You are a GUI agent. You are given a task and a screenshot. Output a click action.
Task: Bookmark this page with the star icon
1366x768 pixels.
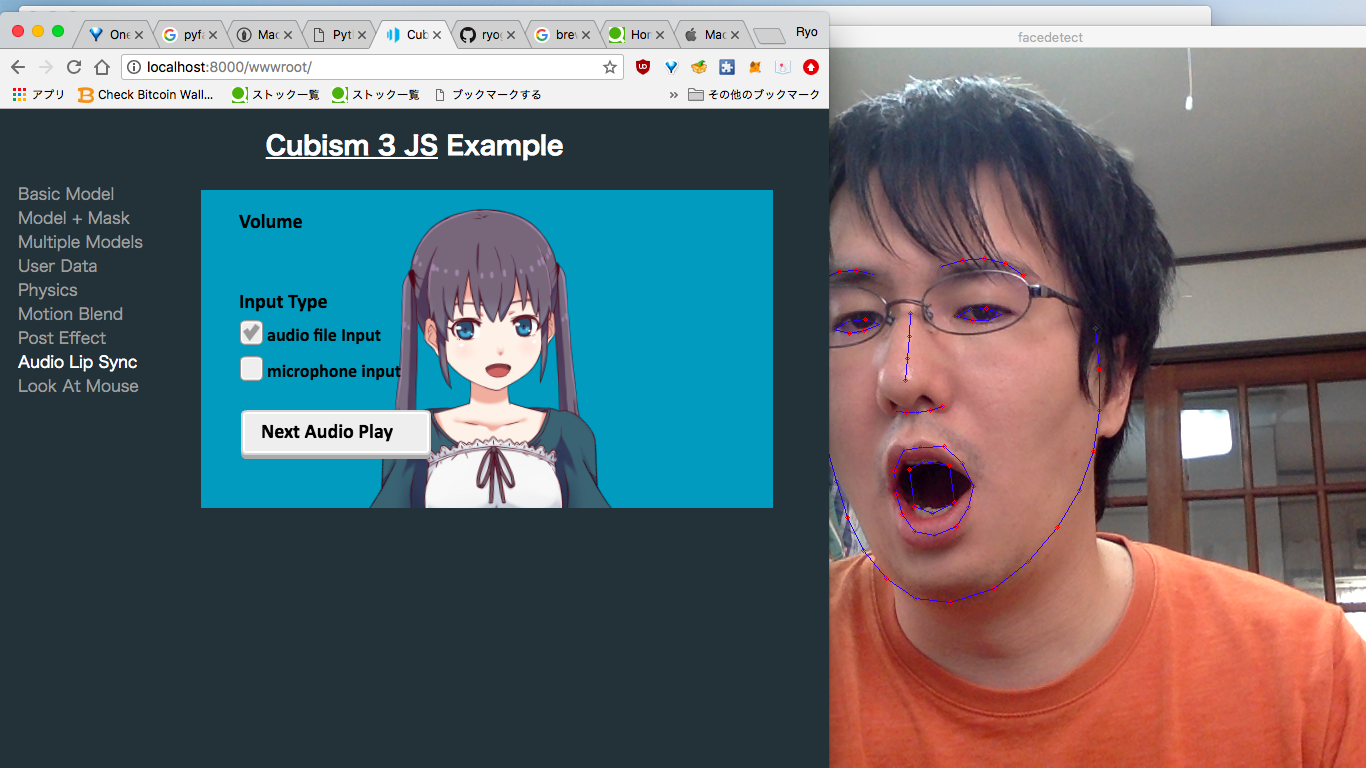[609, 67]
